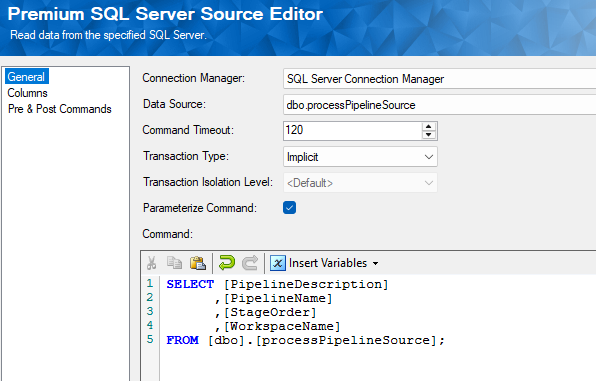Increase Command Timeout with up arrow
Viewport: 596px width, 381px height.
point(429,126)
